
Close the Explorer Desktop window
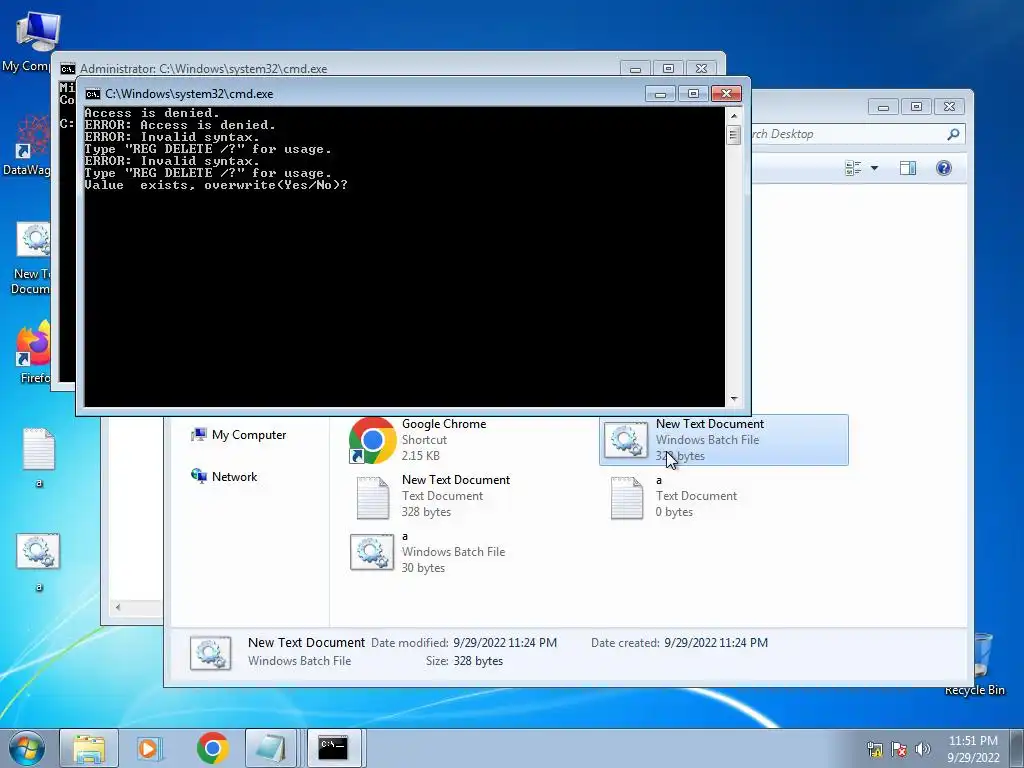(950, 106)
